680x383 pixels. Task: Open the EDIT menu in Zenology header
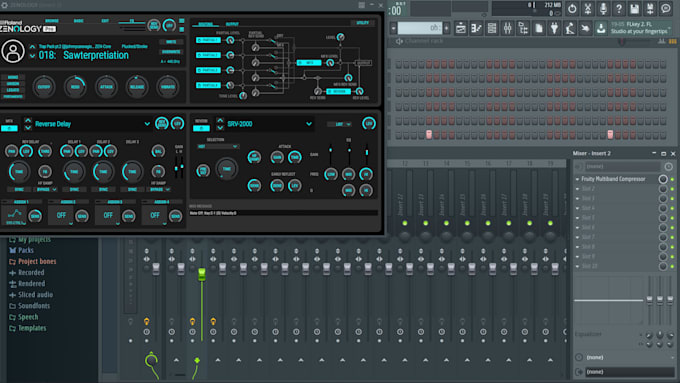pyautogui.click(x=105, y=20)
